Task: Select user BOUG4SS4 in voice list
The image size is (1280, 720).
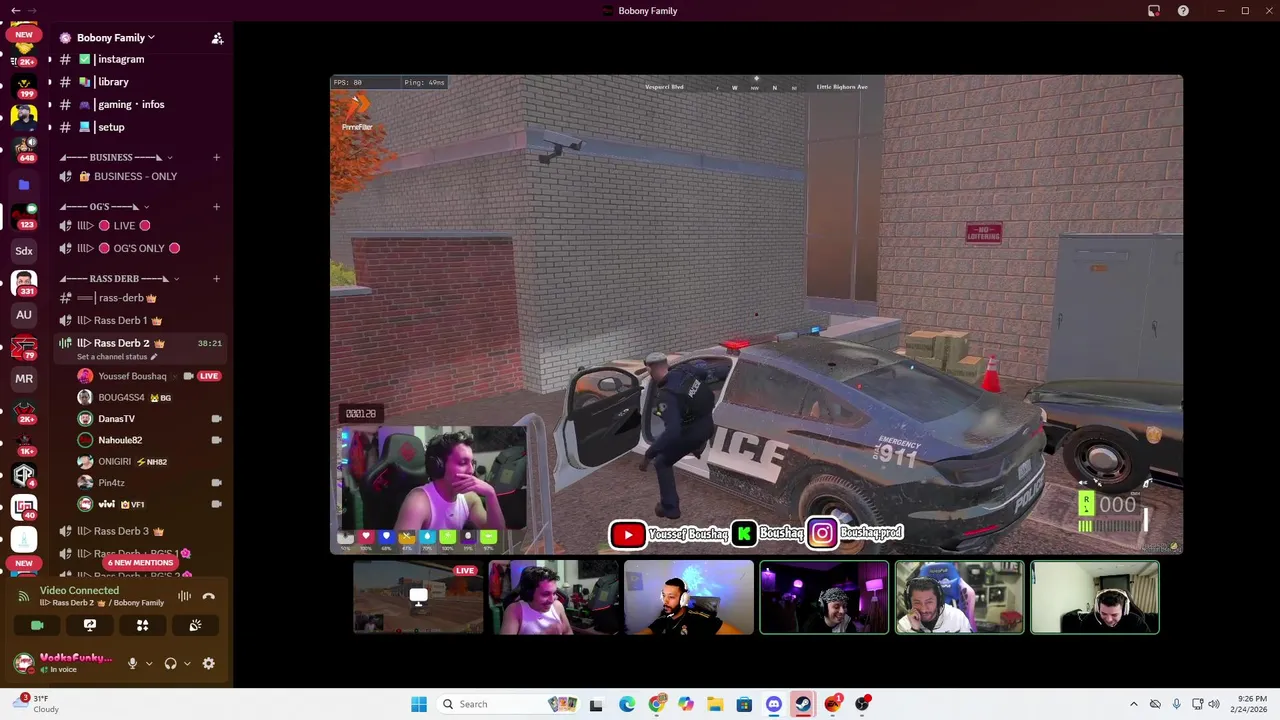Action: point(121,397)
